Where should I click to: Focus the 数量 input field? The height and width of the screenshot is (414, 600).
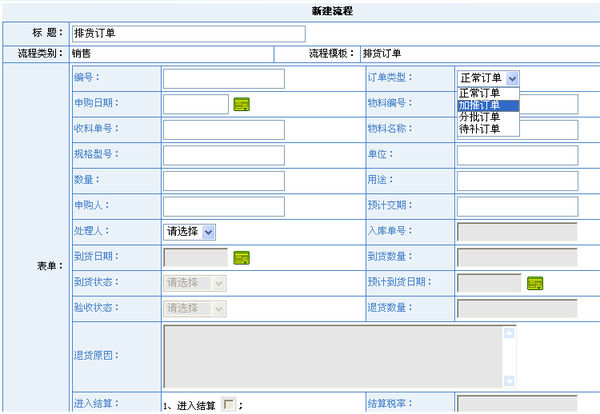[224, 181]
